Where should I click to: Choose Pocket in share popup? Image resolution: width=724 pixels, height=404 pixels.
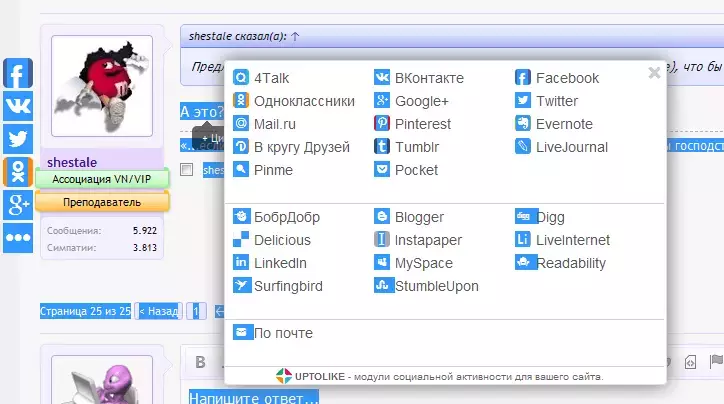[x=406, y=170]
